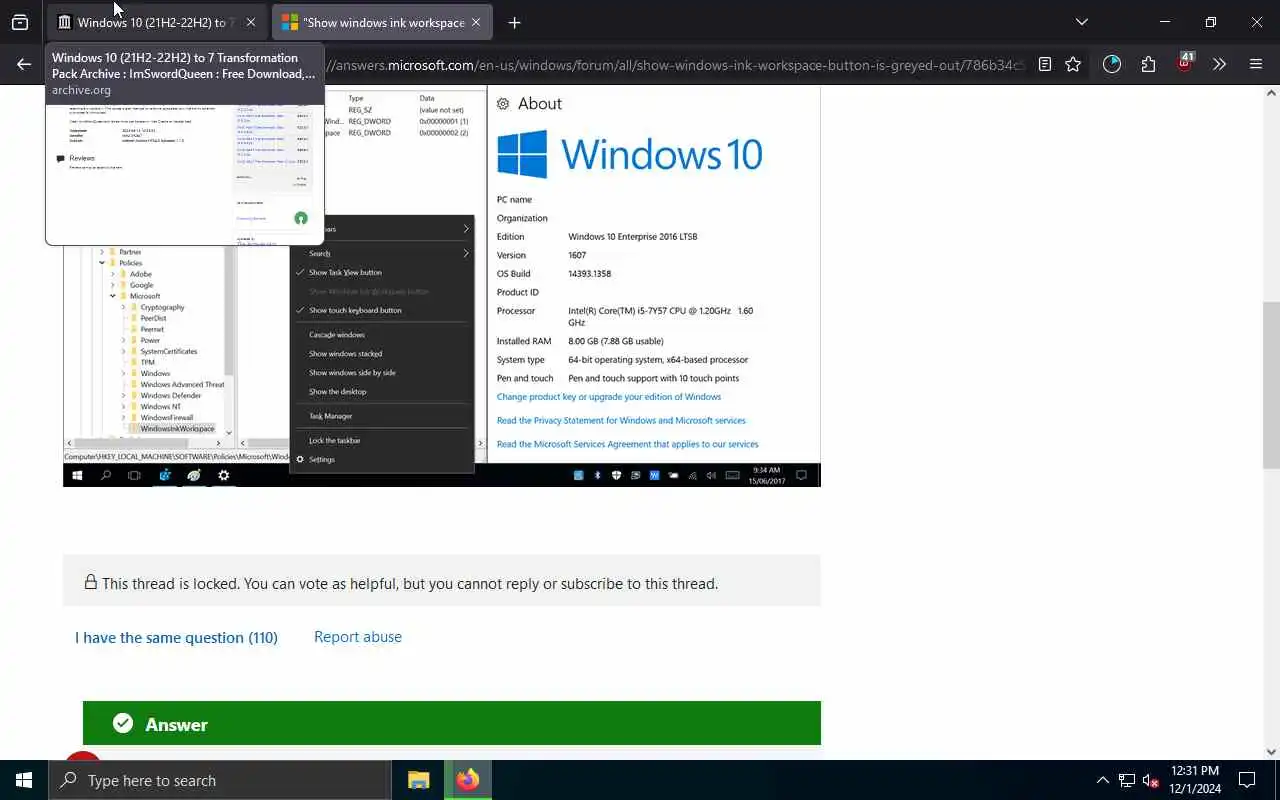Viewport: 1280px width, 800px height.
Task: Open the network status tray icon
Action: [x=1127, y=780]
